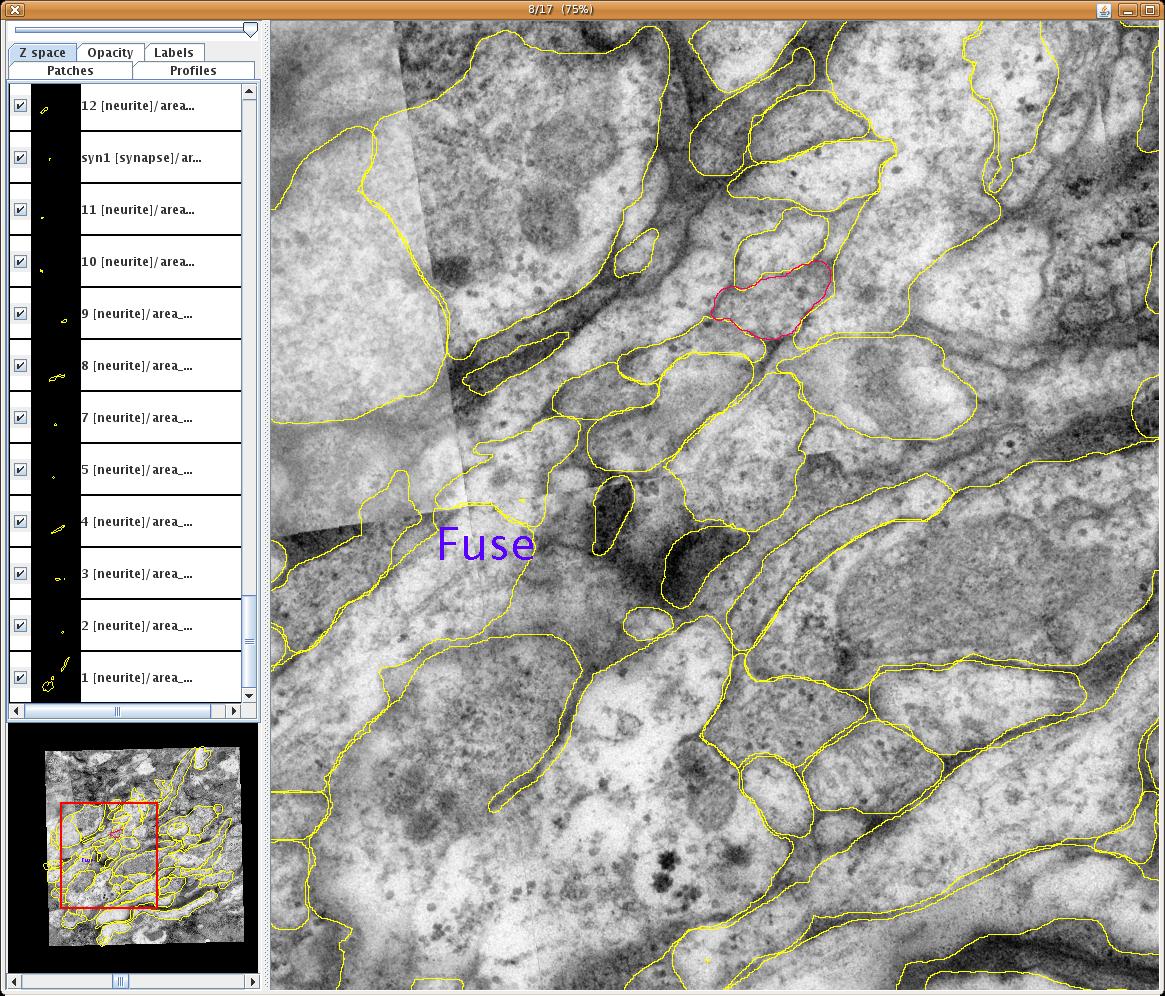Select the 5 [neurite] list entry
This screenshot has width=1165, height=996.
(x=138, y=470)
